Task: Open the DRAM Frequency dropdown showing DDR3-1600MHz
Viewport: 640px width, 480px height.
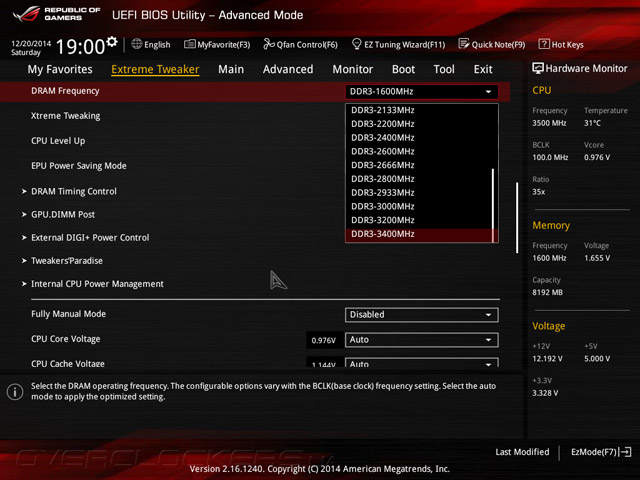Action: (422, 91)
